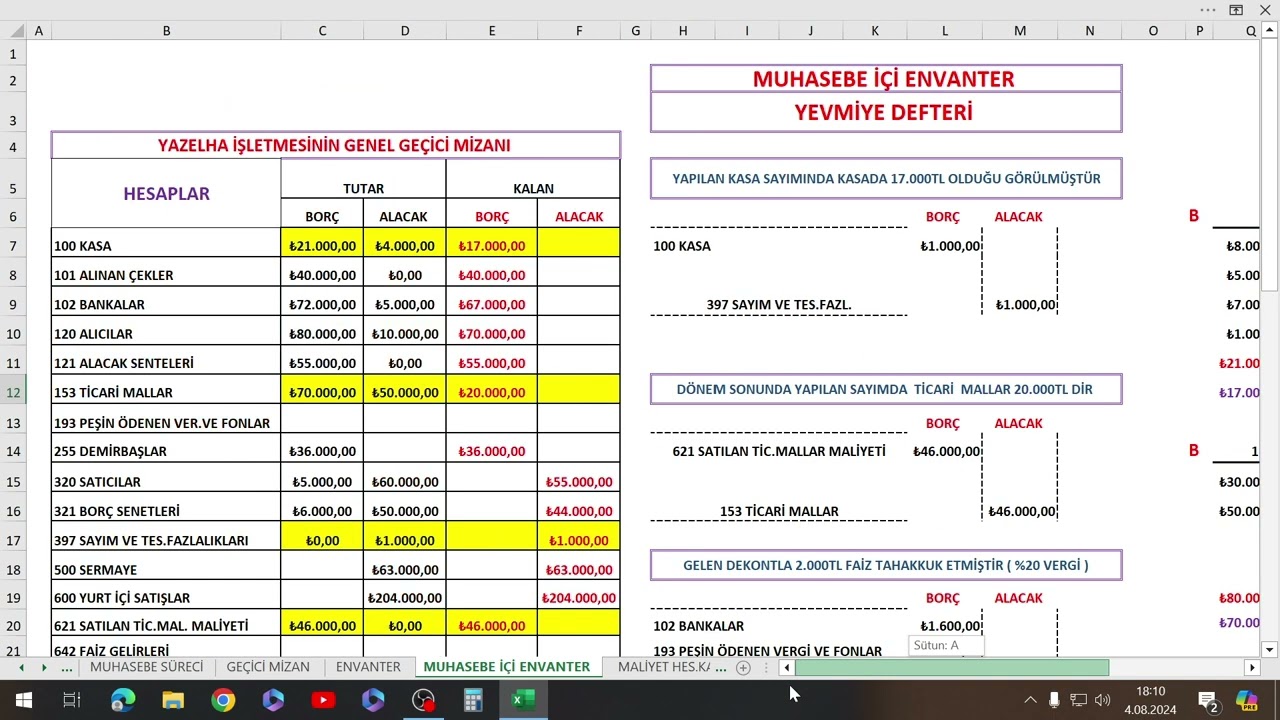Click the 320 SATICILAR row label

point(166,482)
